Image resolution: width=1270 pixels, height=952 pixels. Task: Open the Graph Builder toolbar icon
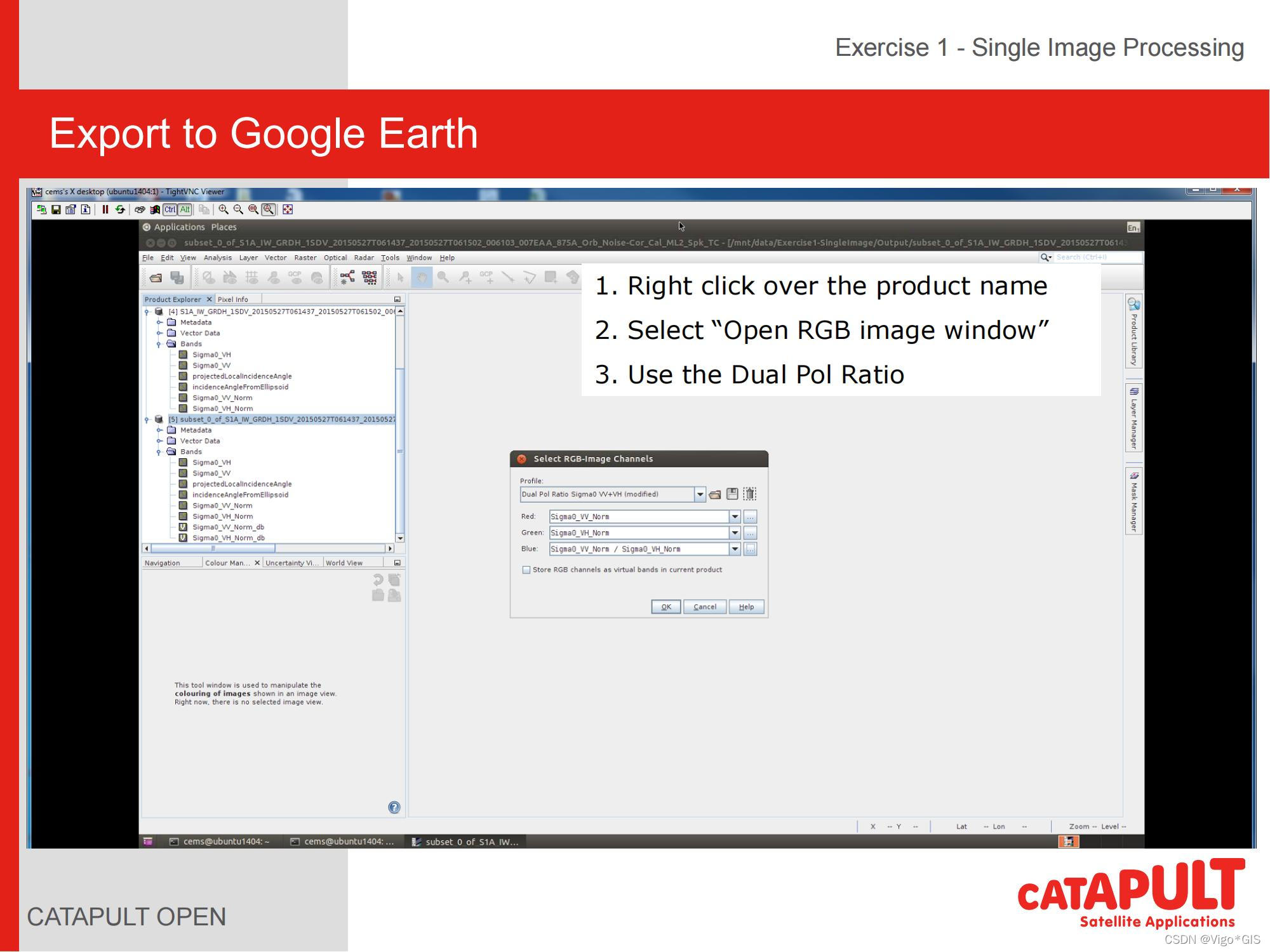point(347,277)
